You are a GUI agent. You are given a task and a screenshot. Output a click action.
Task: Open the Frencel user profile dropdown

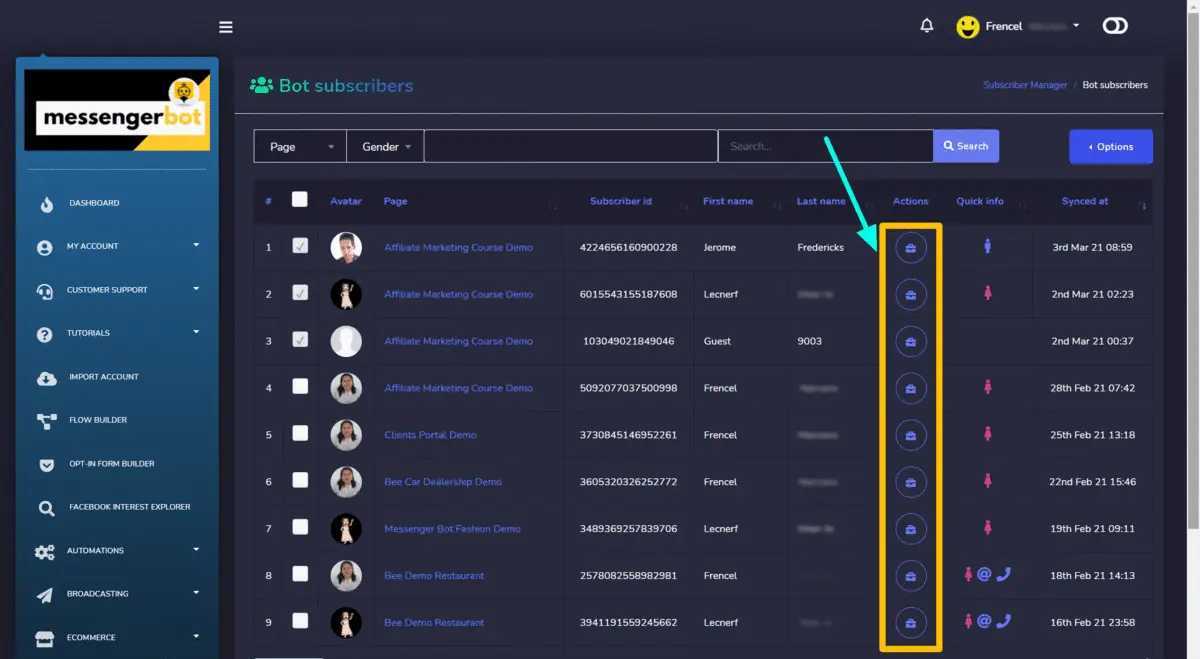coord(1018,26)
